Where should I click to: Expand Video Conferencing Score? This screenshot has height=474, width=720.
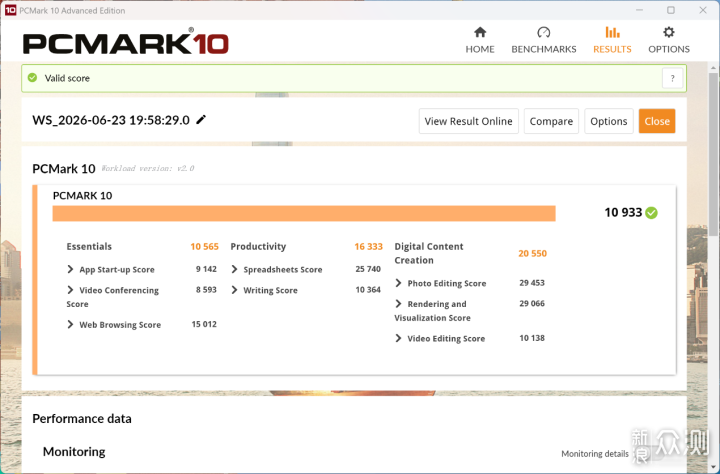click(70, 290)
